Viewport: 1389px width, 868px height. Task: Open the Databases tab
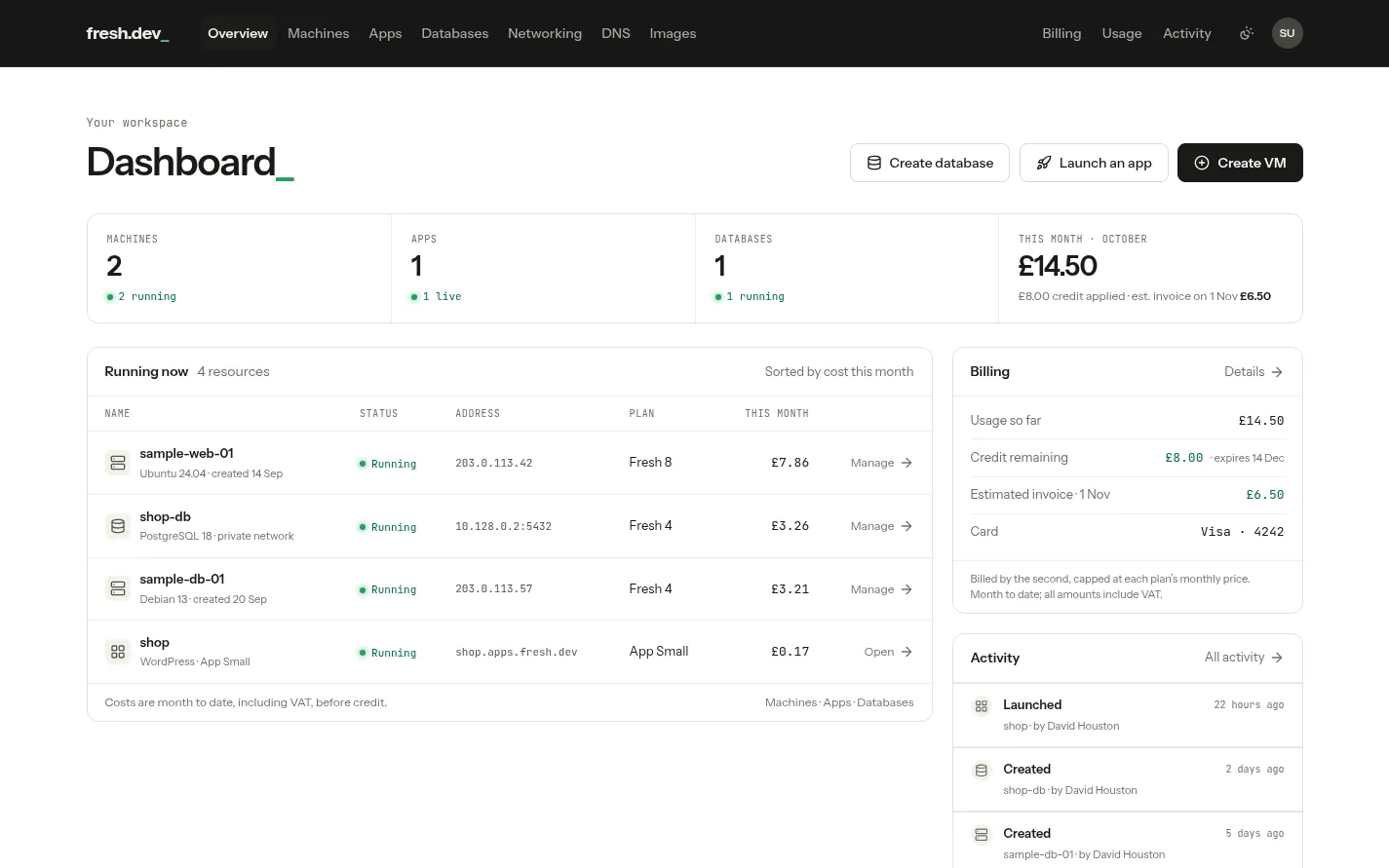(454, 33)
